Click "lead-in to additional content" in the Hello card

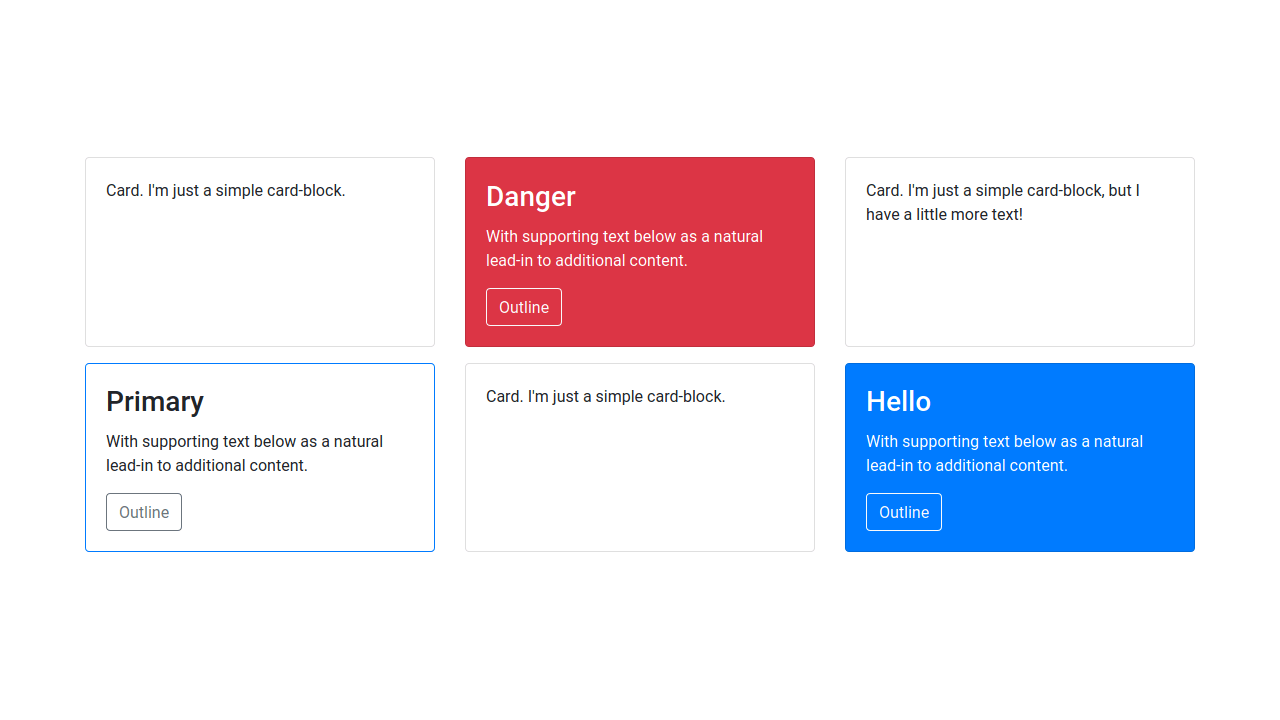pyautogui.click(x=967, y=466)
